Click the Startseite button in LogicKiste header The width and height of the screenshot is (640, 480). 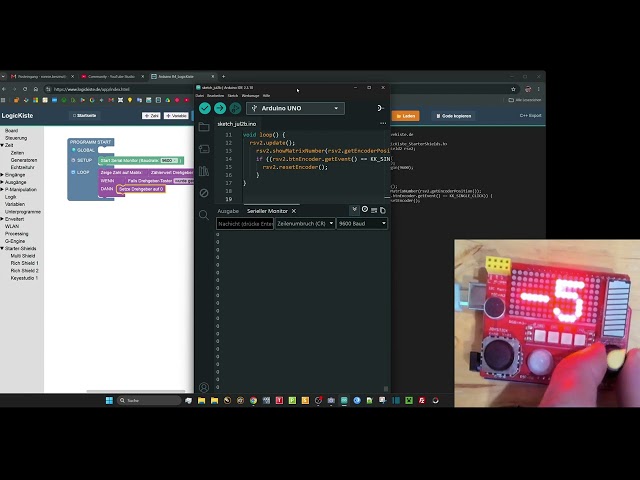click(84, 116)
